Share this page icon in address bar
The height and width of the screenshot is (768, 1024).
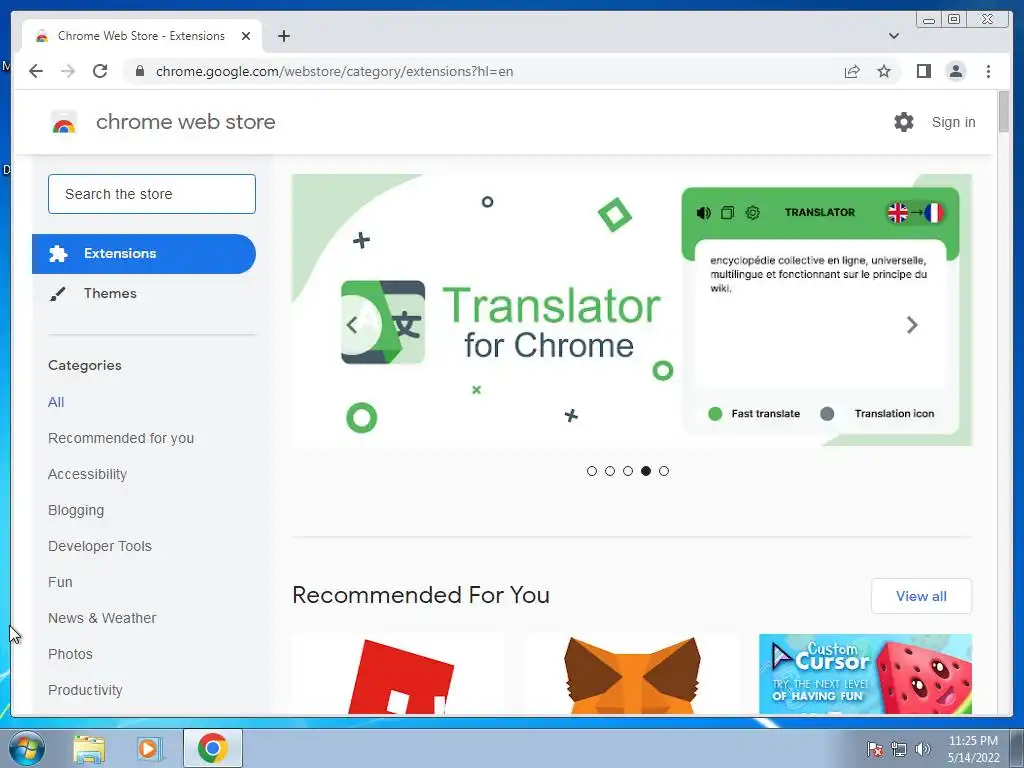[x=852, y=71]
